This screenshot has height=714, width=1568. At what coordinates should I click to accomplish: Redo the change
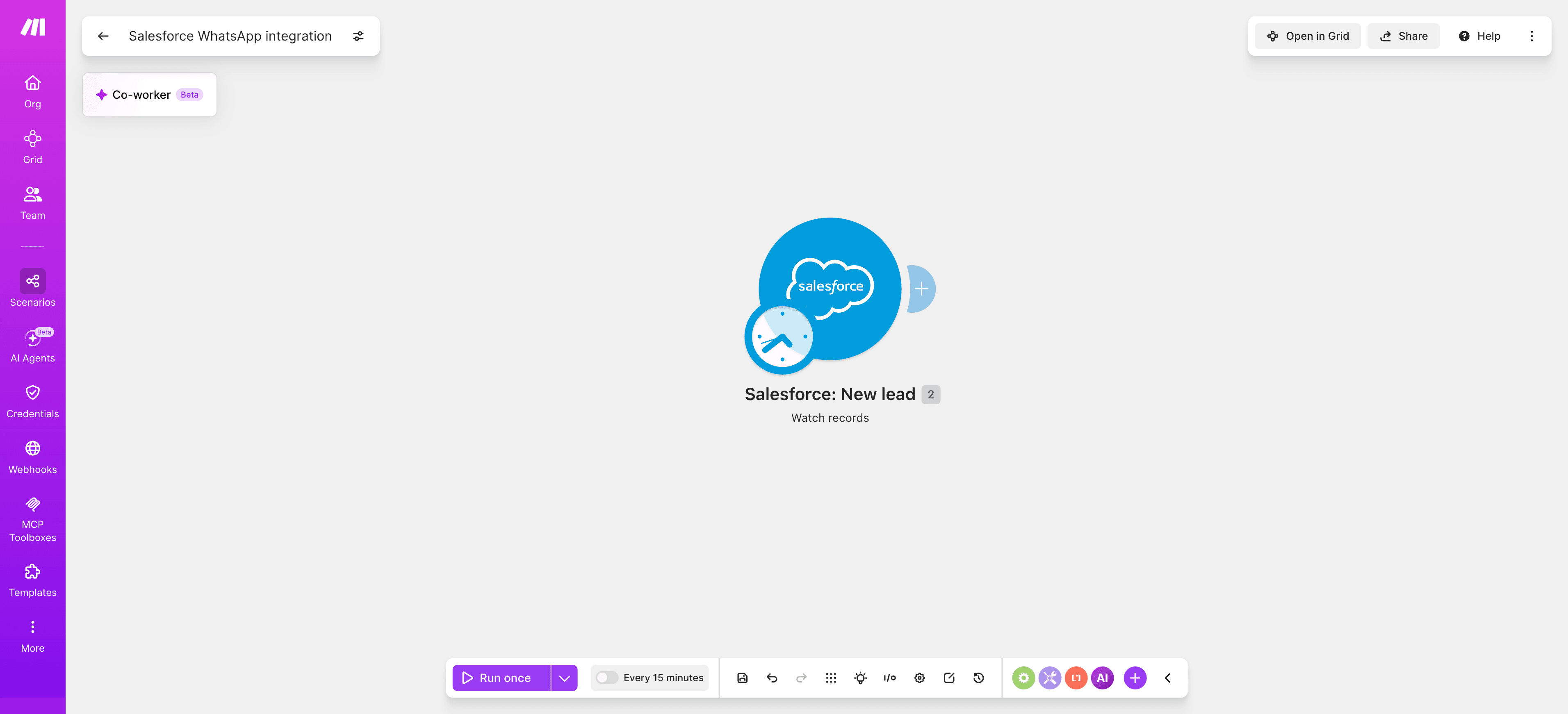pyautogui.click(x=801, y=678)
